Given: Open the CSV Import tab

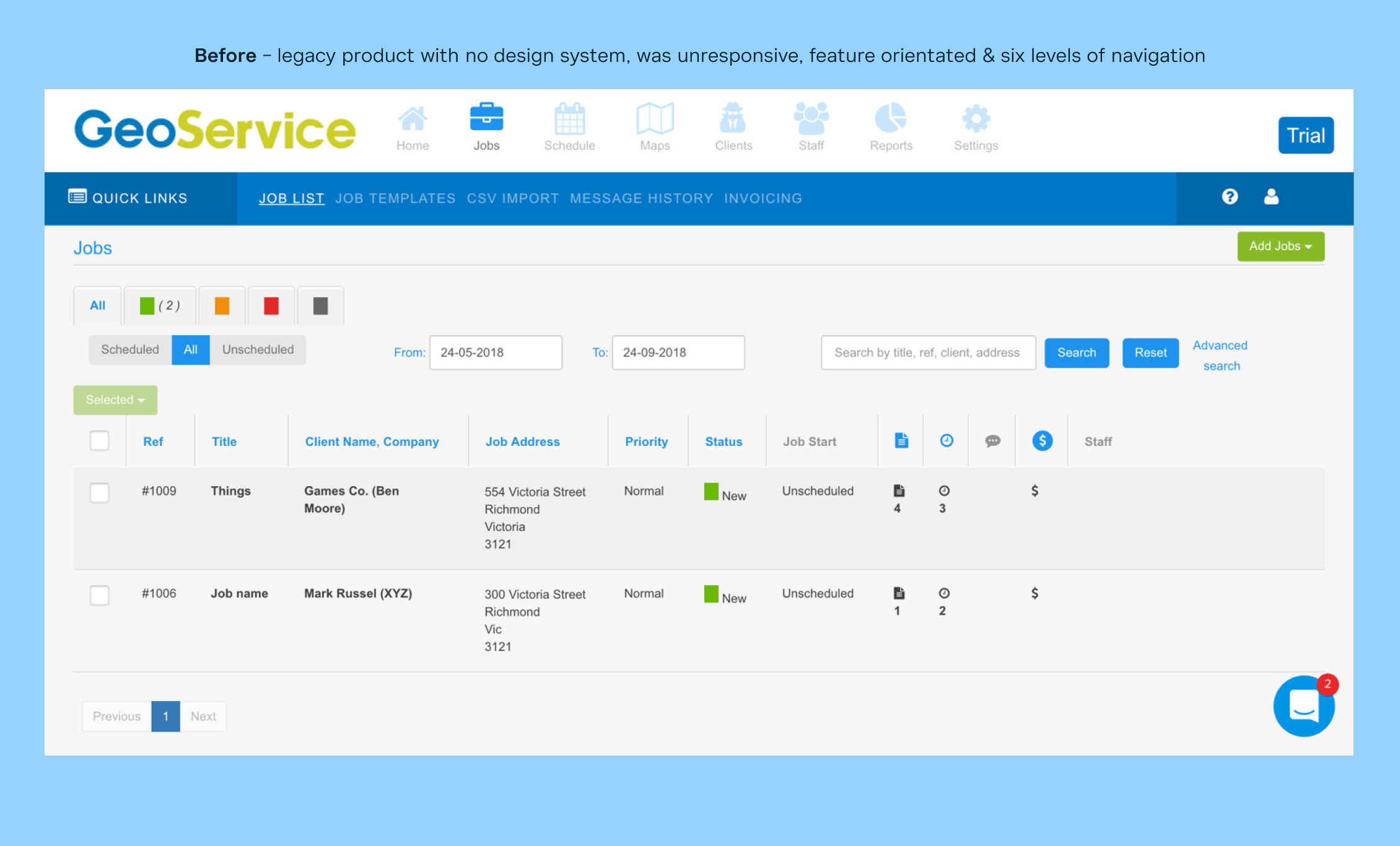Looking at the screenshot, I should tap(513, 198).
